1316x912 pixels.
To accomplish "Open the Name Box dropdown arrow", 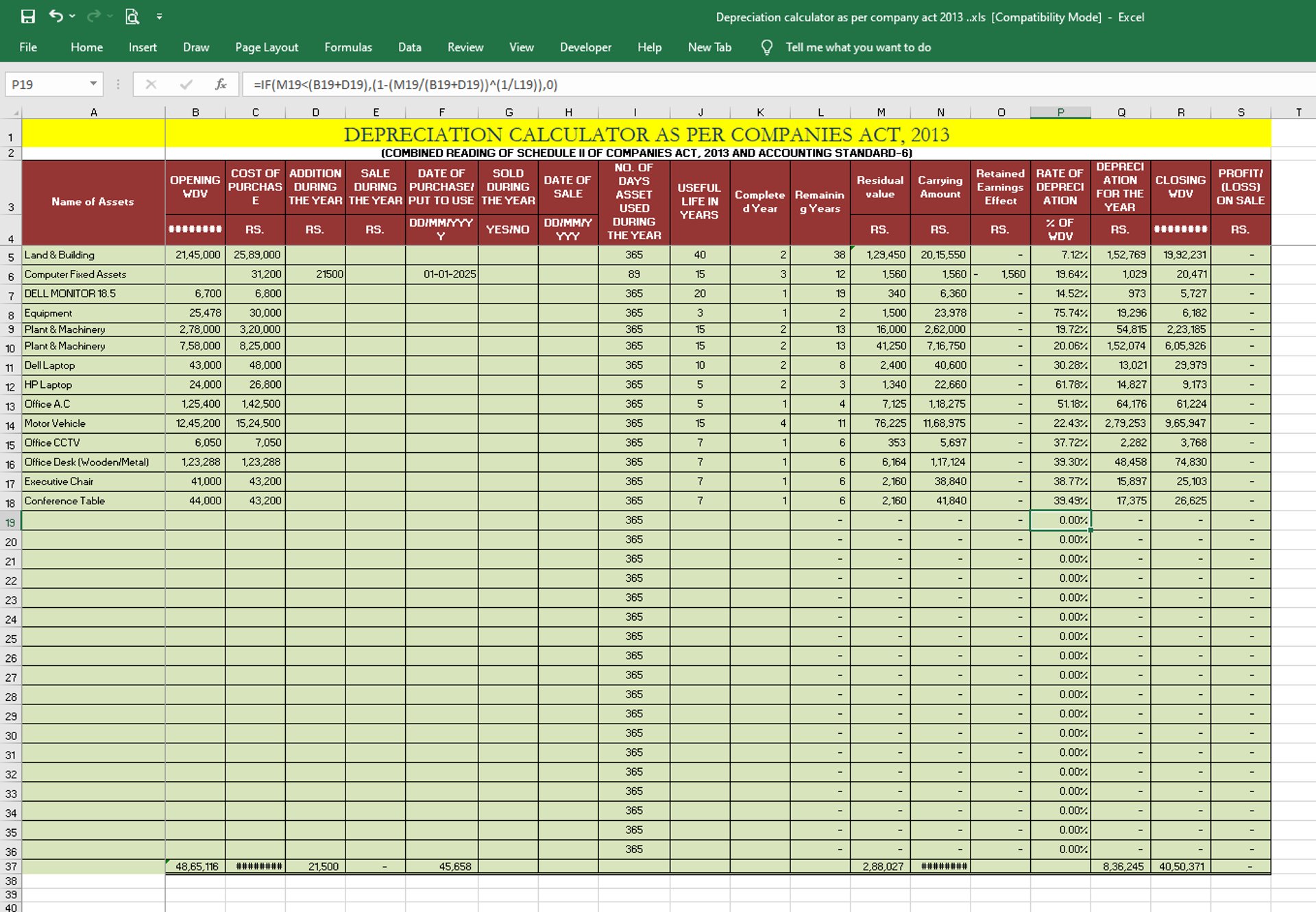I will (93, 84).
